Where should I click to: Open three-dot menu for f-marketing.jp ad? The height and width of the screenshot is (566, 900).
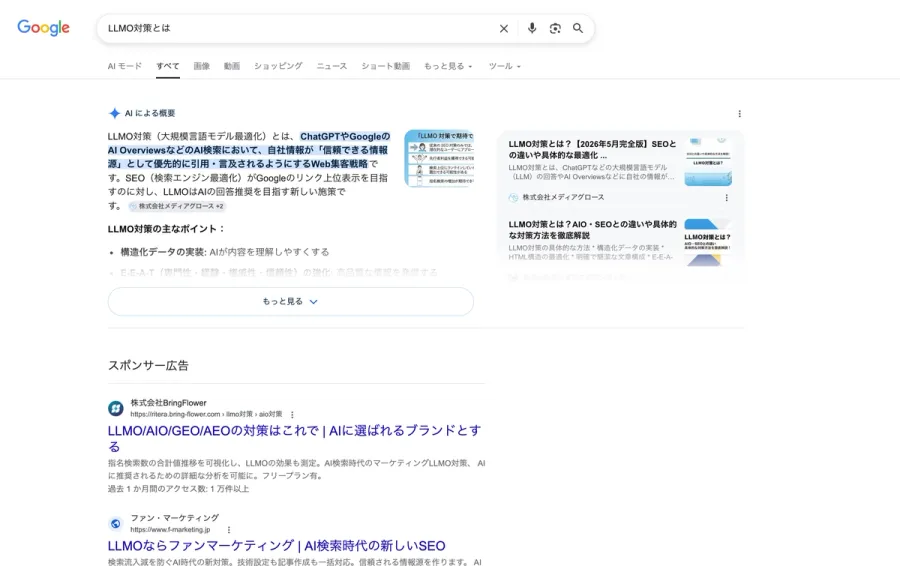click(228, 530)
